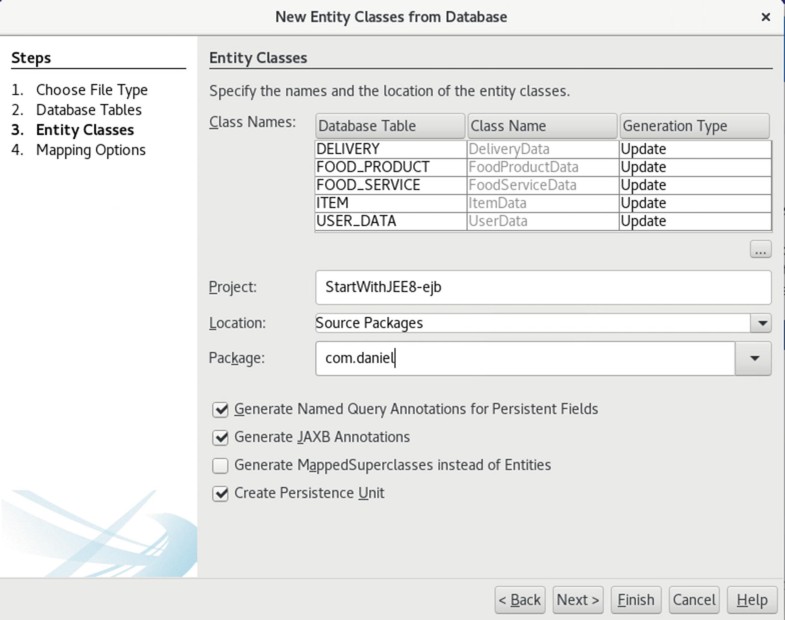
Task: Click the Mapping Options step
Action: (91, 150)
